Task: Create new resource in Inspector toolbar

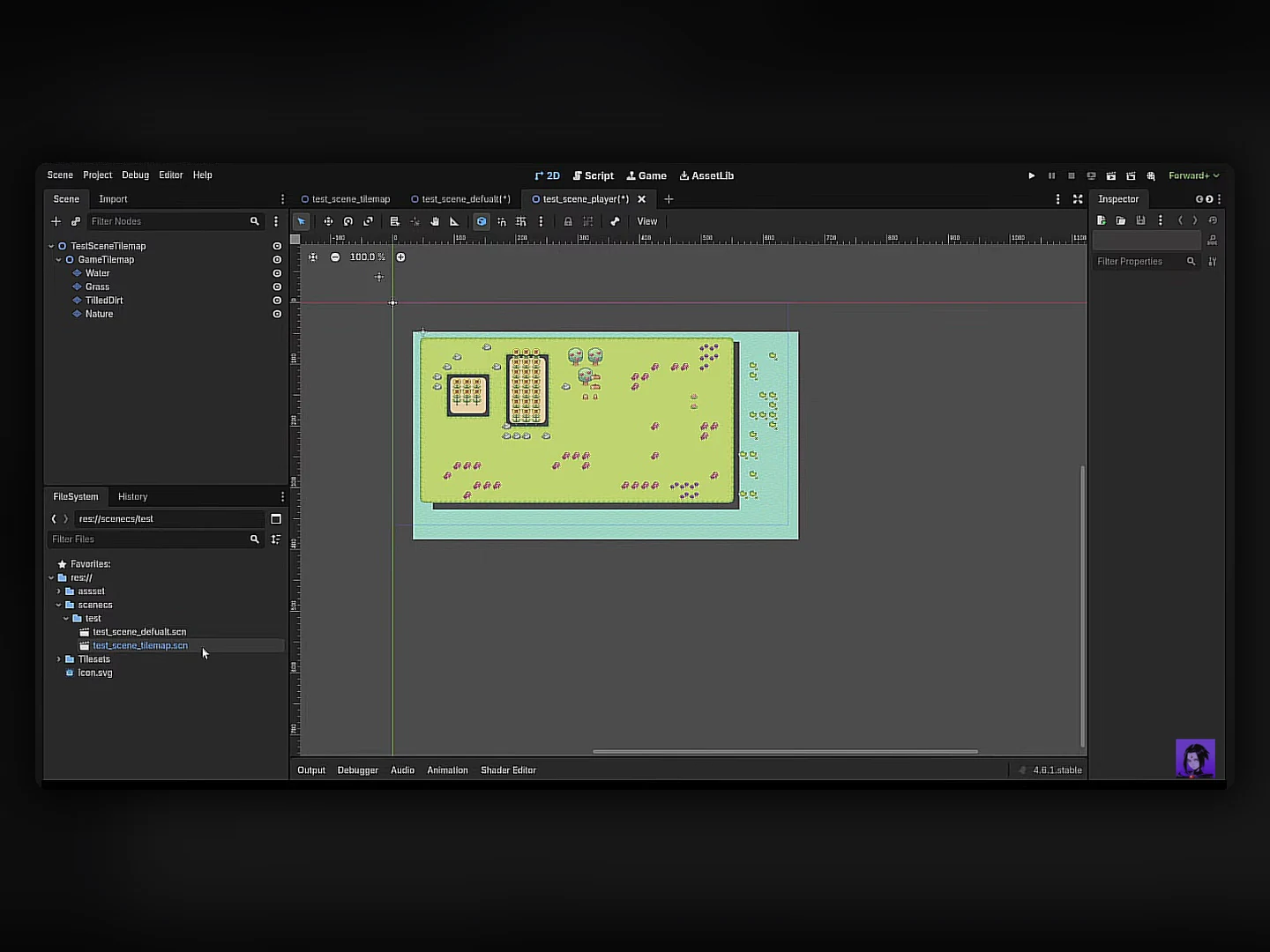Action: [x=1102, y=220]
